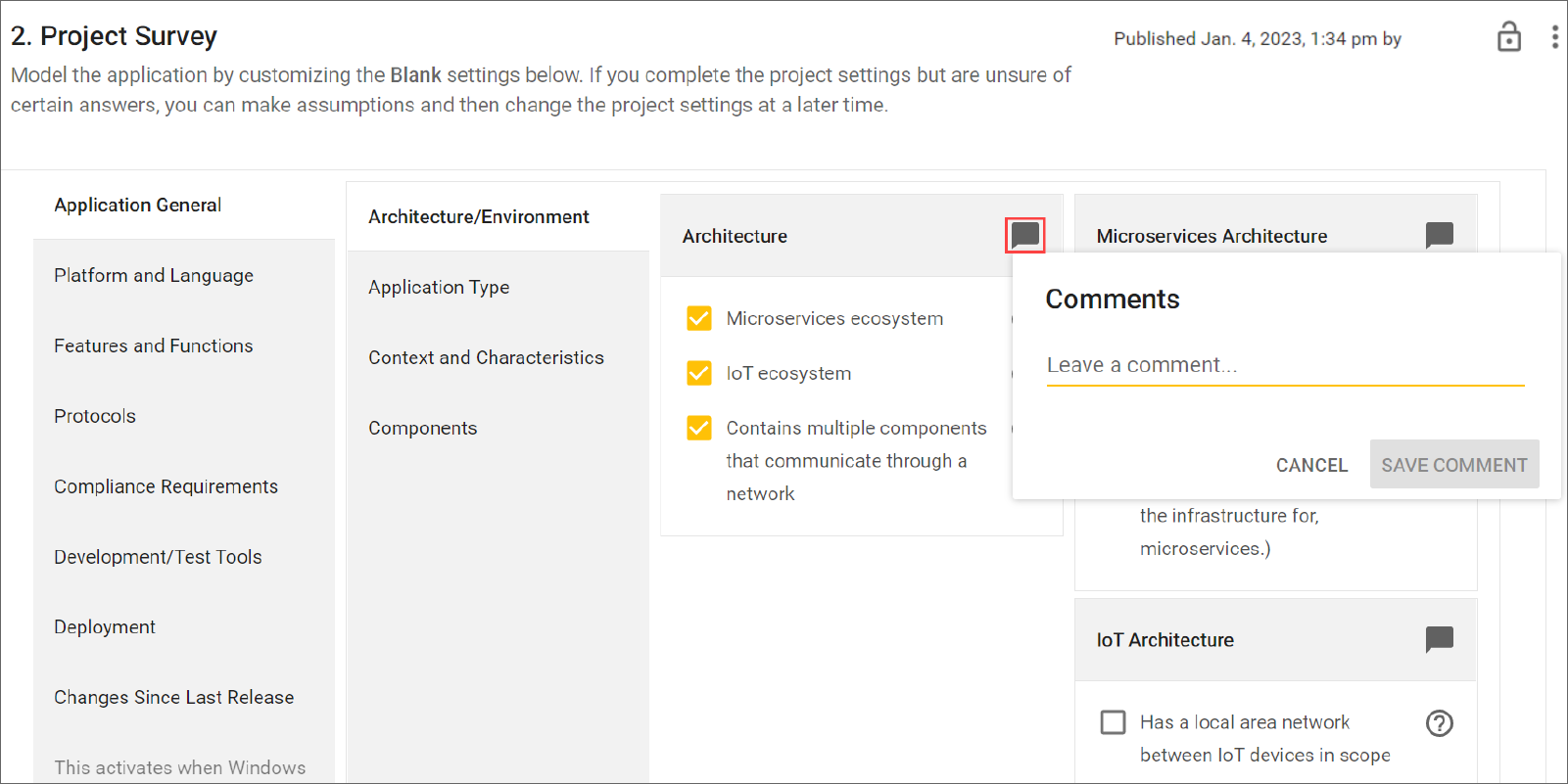Open Platform and Language section
This screenshot has height=784, width=1568.
154,275
